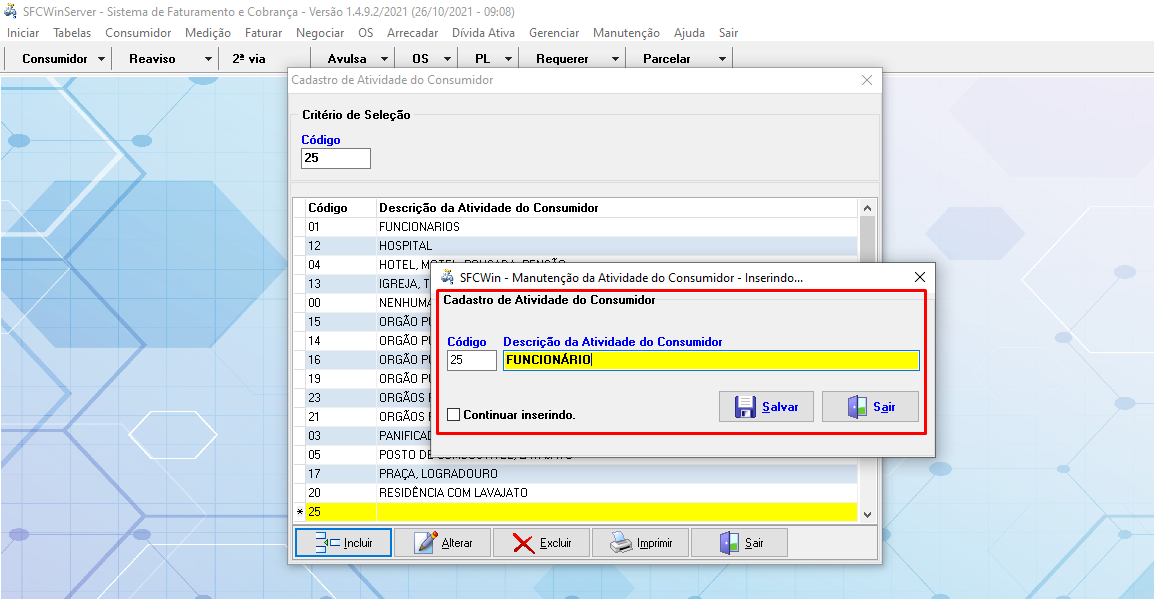Screen dimensions: 1154x599
Task: Click the floppy disk Salvar icon
Action: 745,407
